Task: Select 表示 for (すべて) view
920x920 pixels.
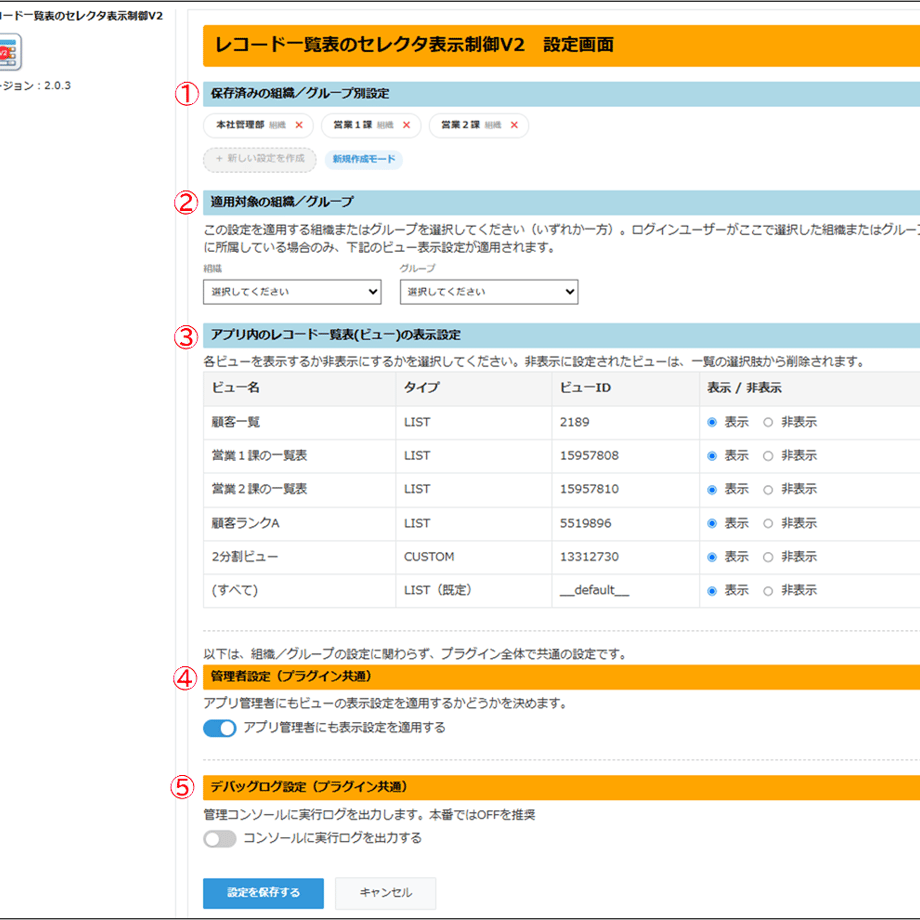Action: [x=712, y=591]
